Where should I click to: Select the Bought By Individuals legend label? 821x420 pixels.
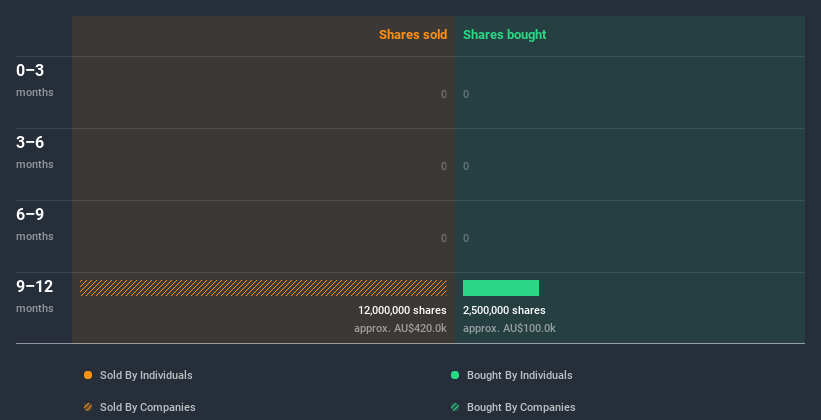click(519, 375)
